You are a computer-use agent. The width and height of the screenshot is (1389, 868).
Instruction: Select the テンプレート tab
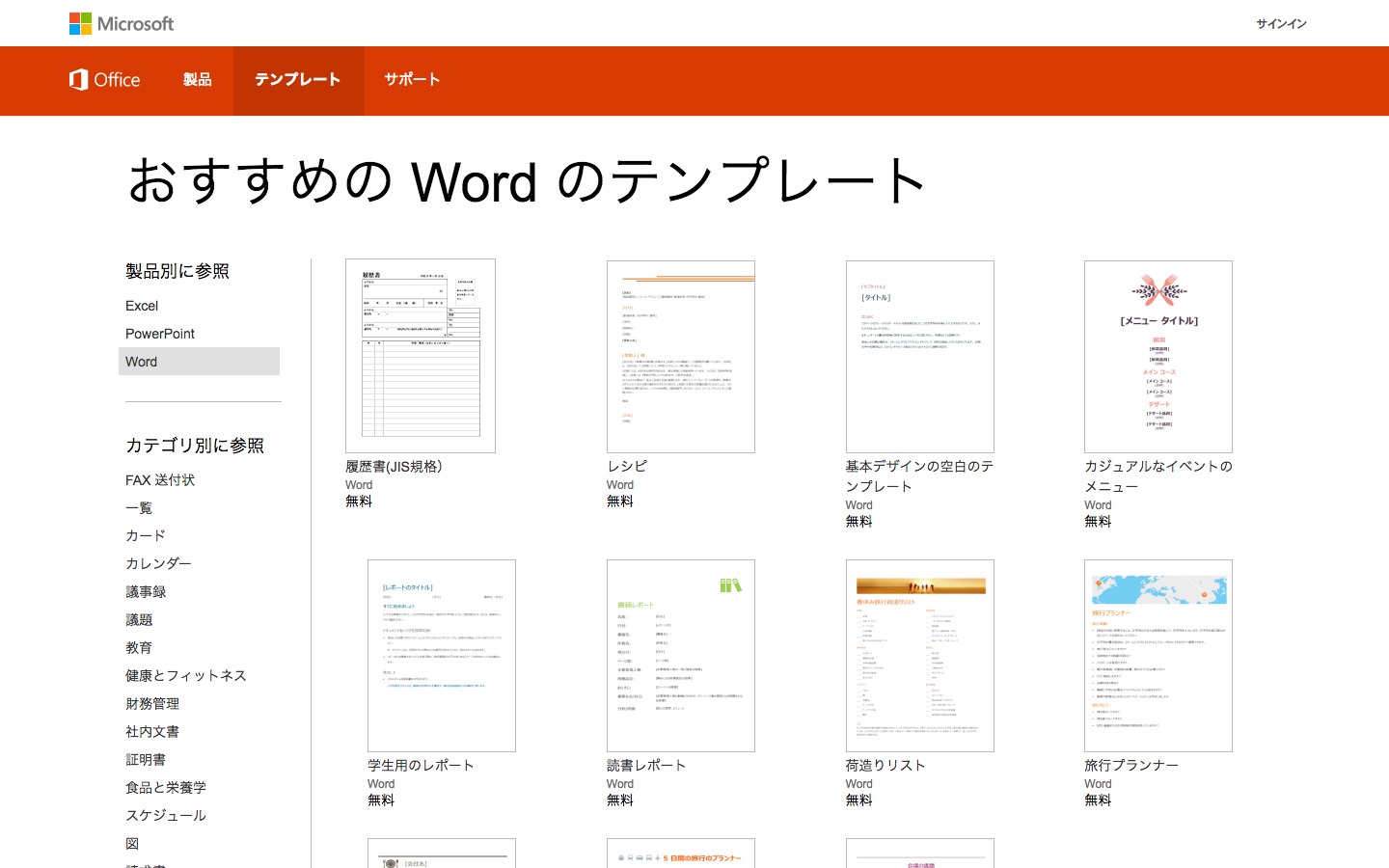[297, 80]
